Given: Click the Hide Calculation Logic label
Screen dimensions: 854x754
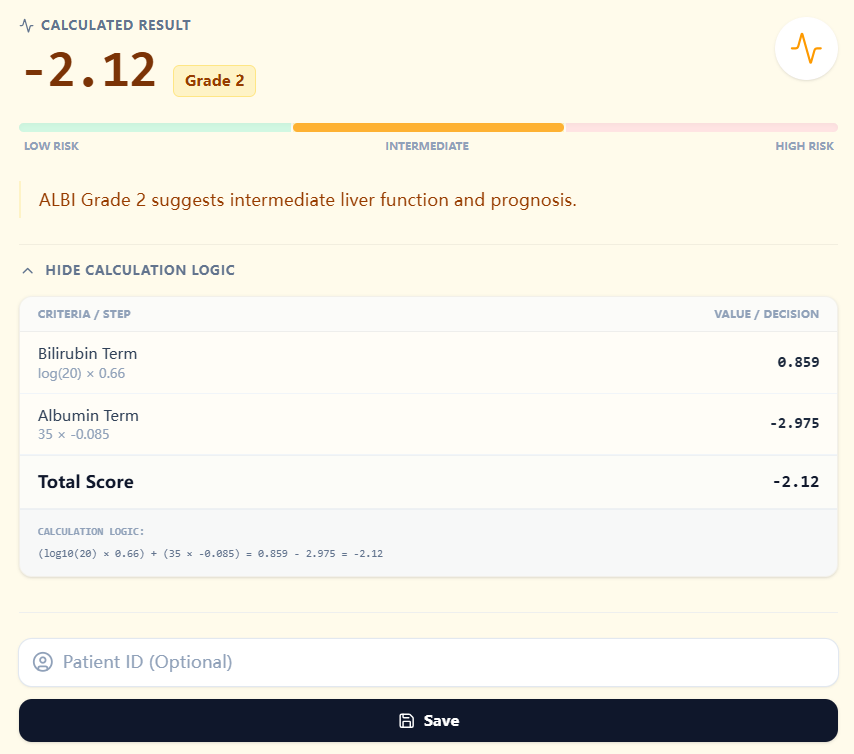Looking at the screenshot, I should pyautogui.click(x=140, y=271).
